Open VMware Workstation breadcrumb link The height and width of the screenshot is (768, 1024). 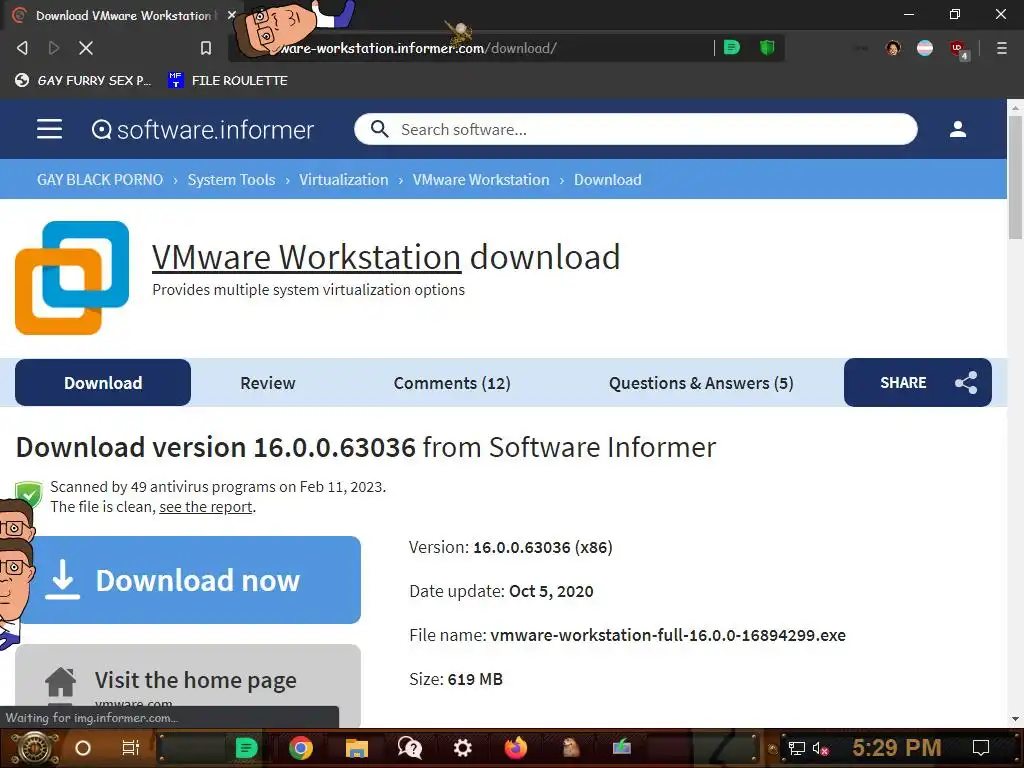481,180
